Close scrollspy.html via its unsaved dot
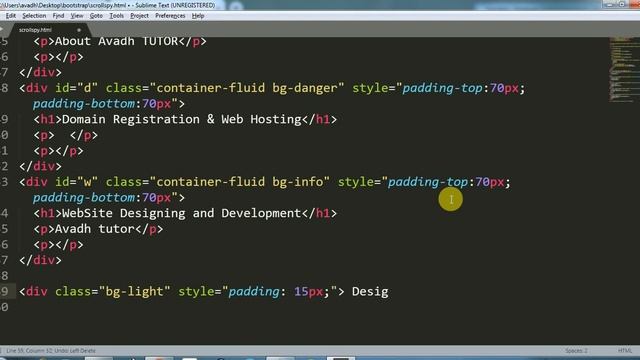 (79, 30)
